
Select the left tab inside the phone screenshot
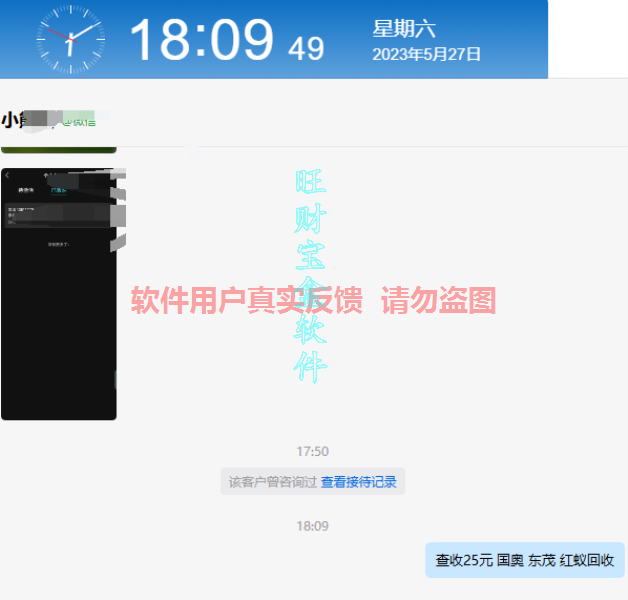click(x=23, y=189)
